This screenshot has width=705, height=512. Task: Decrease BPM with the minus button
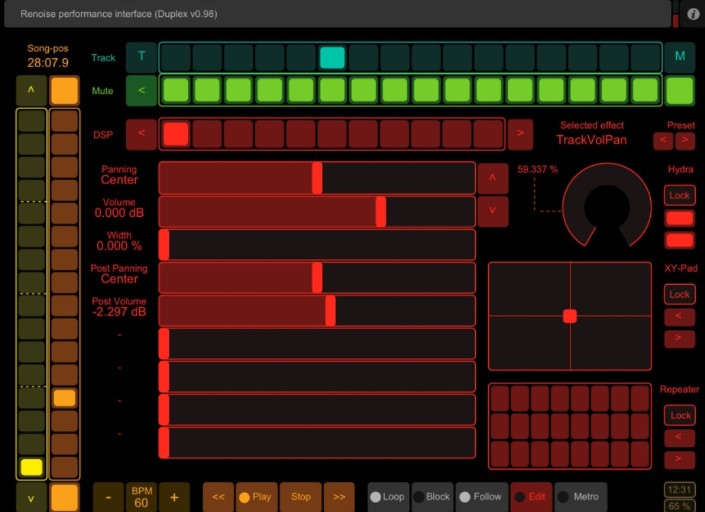tap(108, 497)
